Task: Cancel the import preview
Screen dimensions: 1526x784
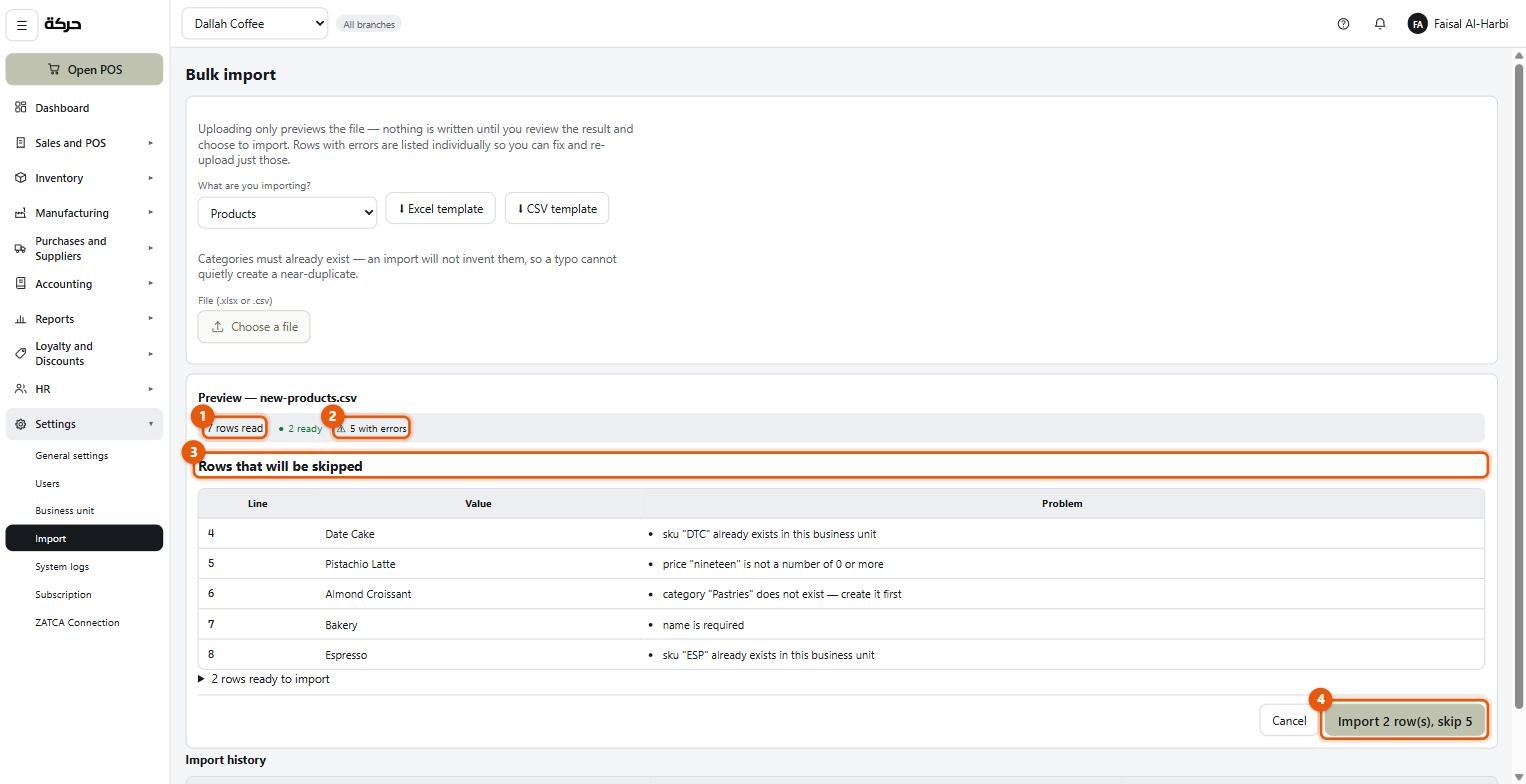Action: 1289,721
